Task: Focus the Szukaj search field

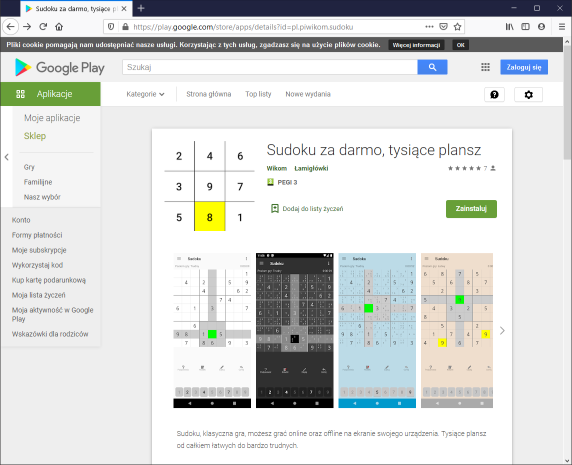Action: point(270,67)
